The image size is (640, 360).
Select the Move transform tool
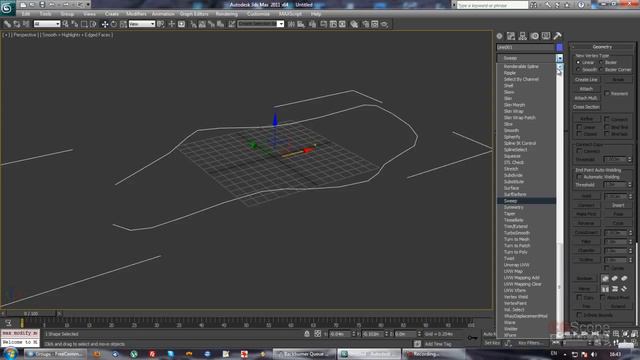click(105, 24)
